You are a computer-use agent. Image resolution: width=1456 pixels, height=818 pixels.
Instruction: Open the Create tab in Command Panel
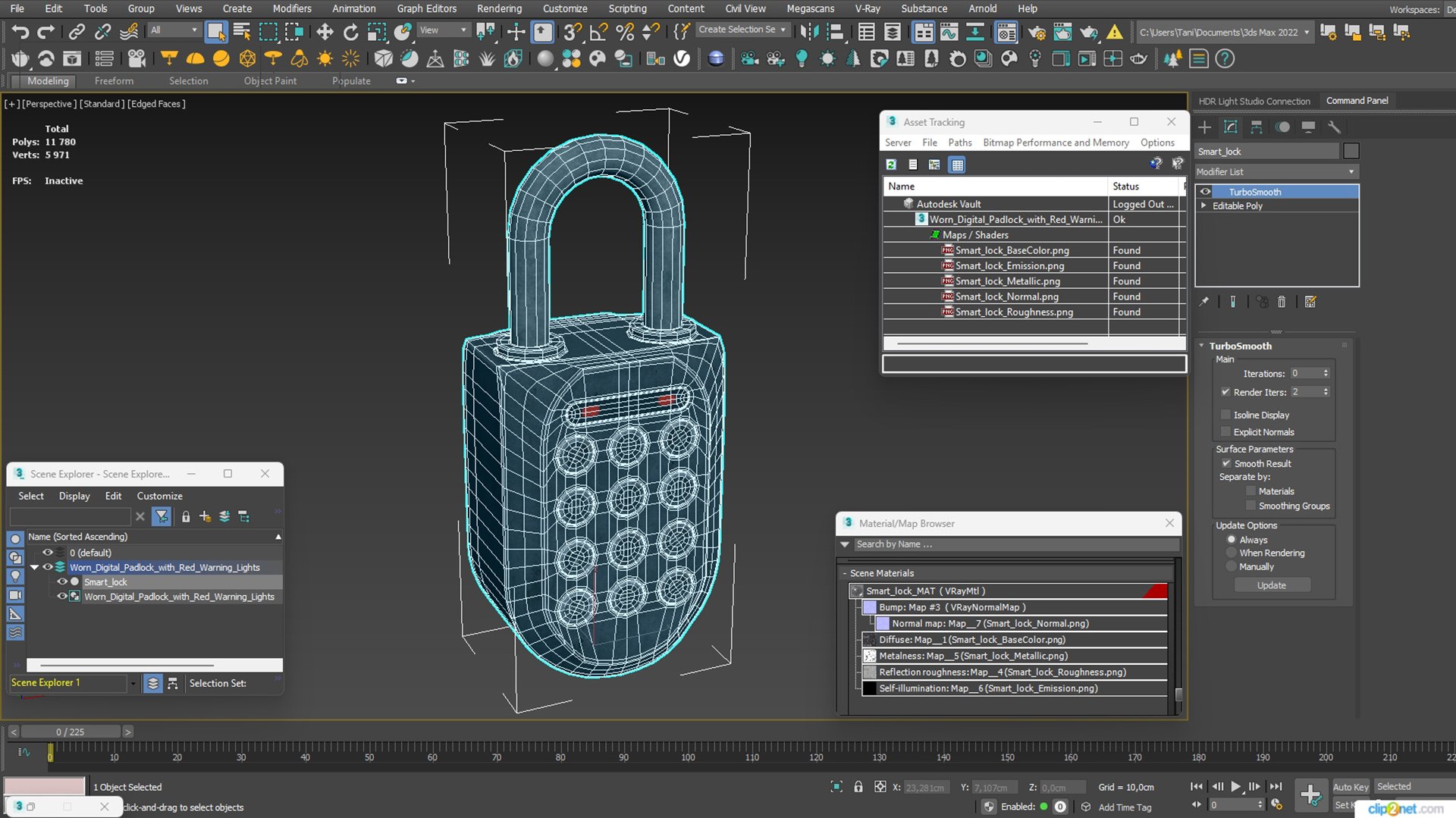pyautogui.click(x=1205, y=127)
